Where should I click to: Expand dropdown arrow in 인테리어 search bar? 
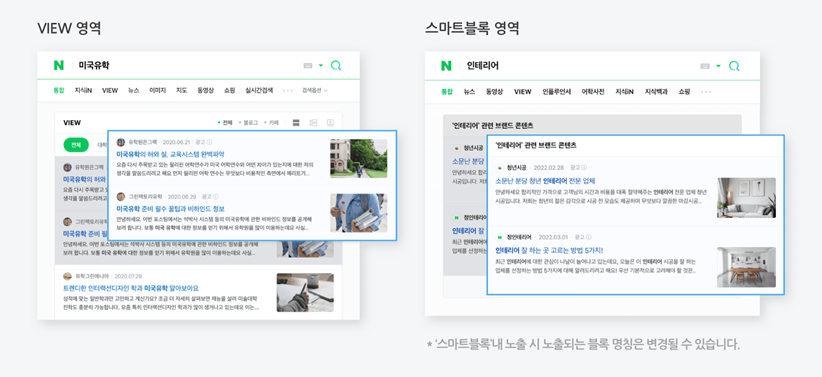pos(718,66)
